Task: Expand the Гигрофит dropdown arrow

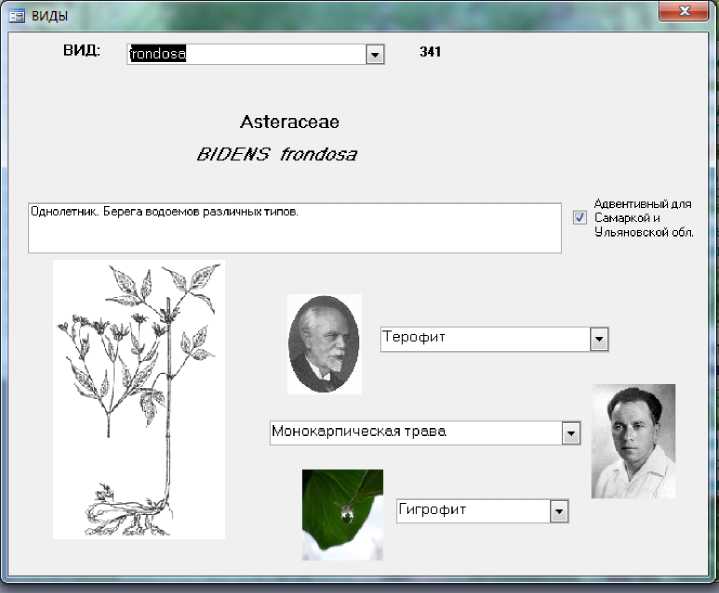Action: coord(559,511)
